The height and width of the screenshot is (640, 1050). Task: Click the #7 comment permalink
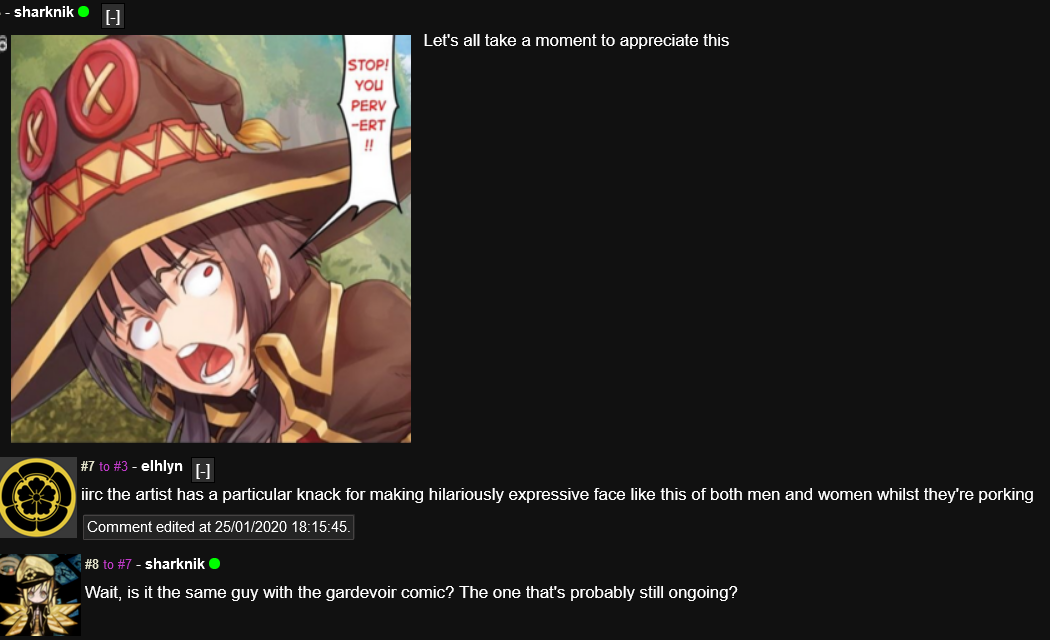88,466
